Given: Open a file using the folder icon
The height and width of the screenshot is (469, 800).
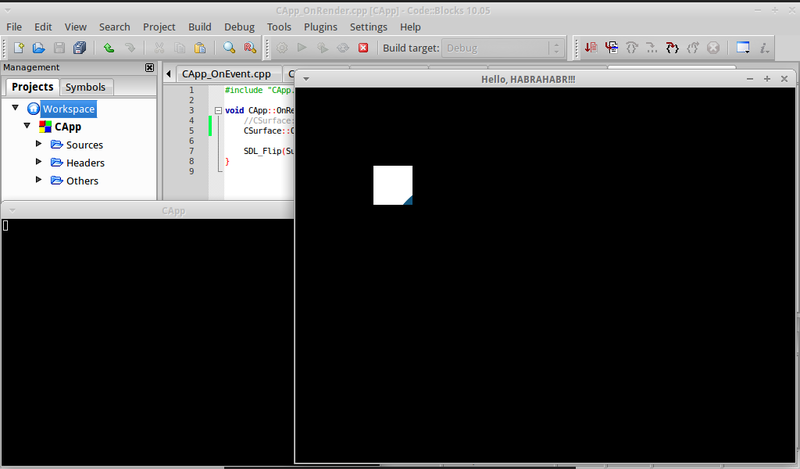Looking at the screenshot, I should click(x=39, y=48).
